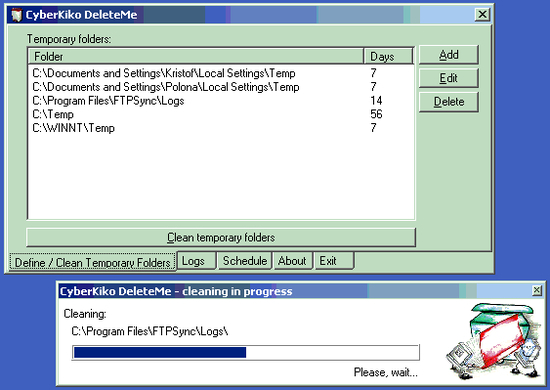550x390 pixels.
Task: Select the C:\Program Files\FTPSync\Logs row
Action: coord(221,101)
